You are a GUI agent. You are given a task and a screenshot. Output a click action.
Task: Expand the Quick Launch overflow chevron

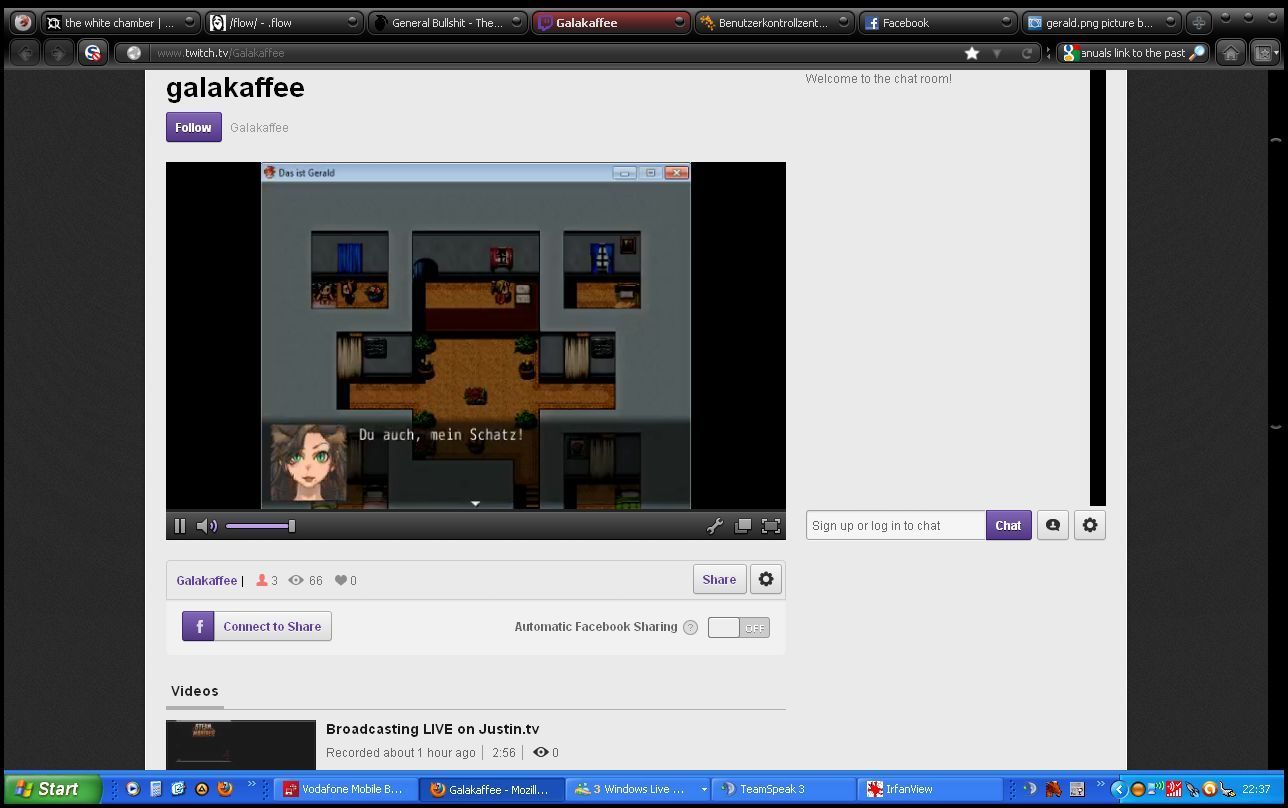[x=252, y=786]
